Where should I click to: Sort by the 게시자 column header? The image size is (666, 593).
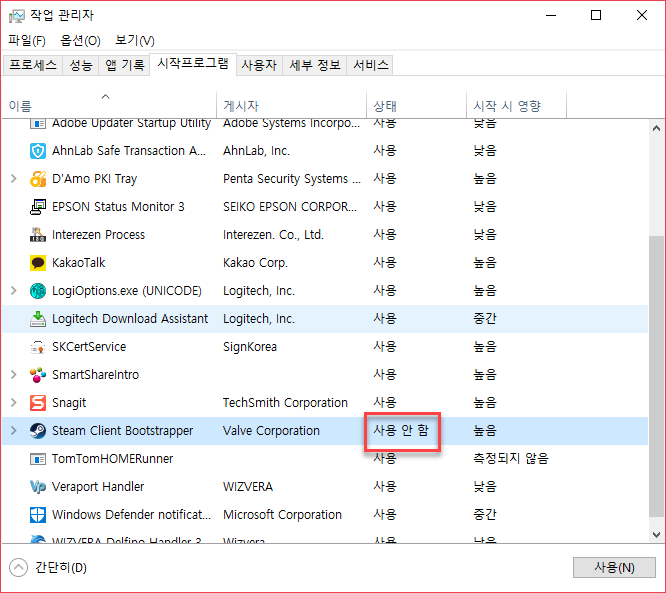(x=291, y=105)
